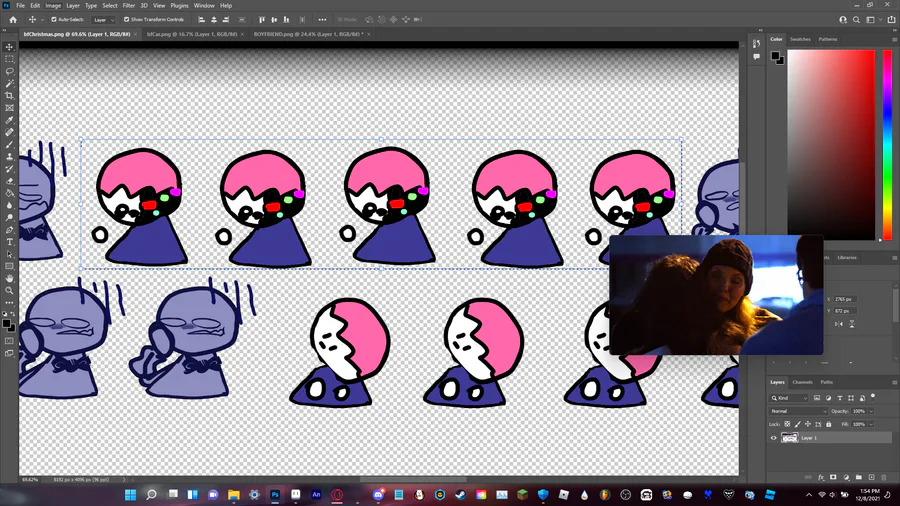Toggle lock all for layer
Screen dimensions: 900x506
[x=828, y=425]
